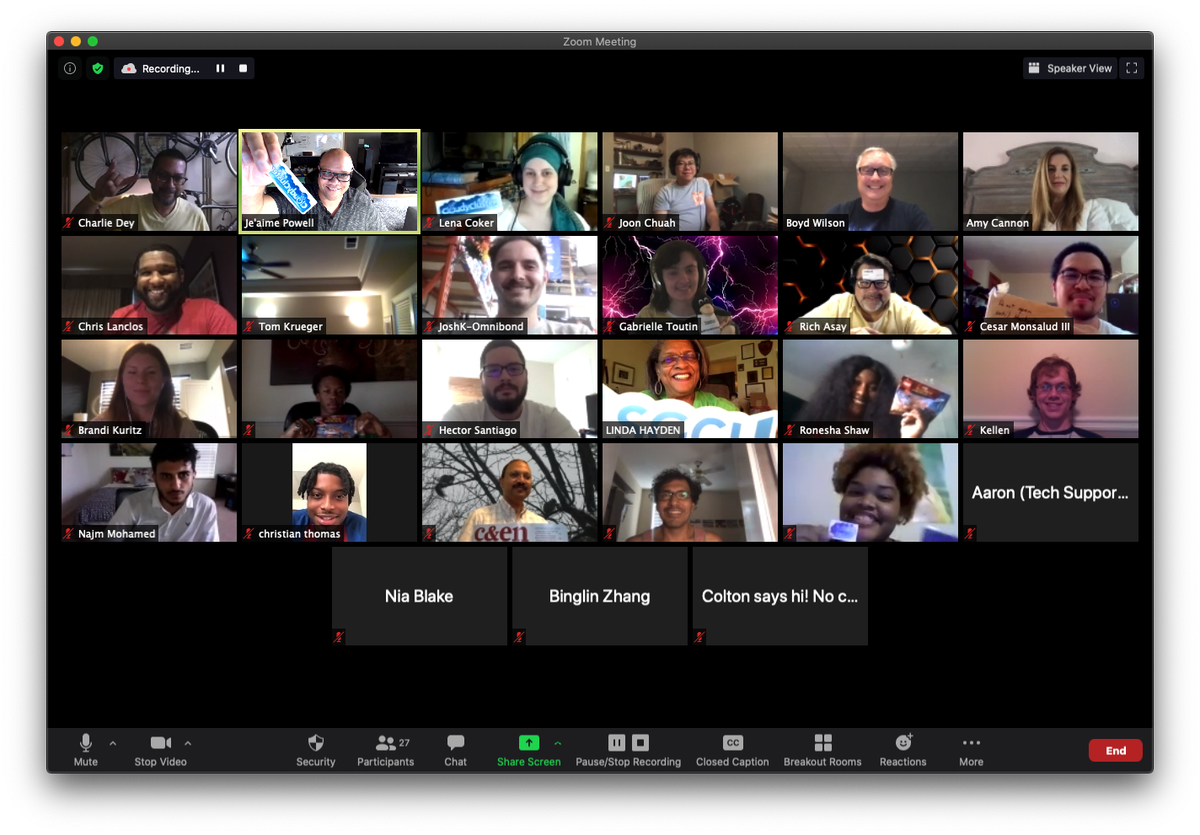Select Lena Coker's video tile
Screen dimensions: 1200x835
pos(510,182)
